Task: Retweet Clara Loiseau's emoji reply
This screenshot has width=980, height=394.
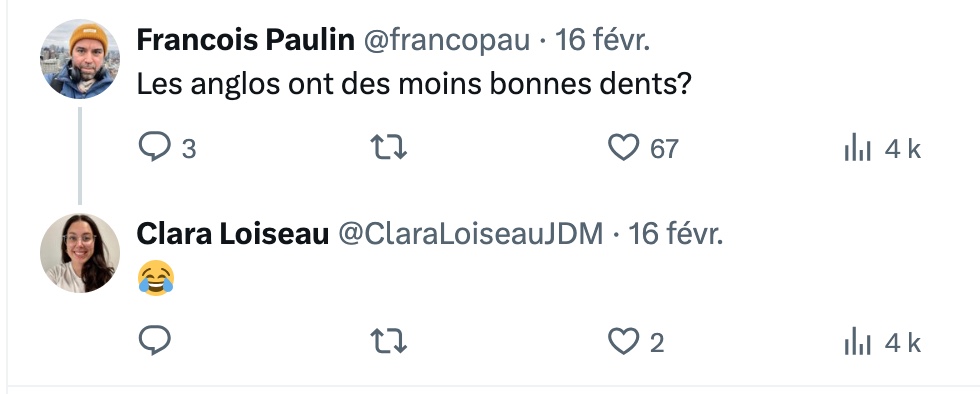Action: 389,342
